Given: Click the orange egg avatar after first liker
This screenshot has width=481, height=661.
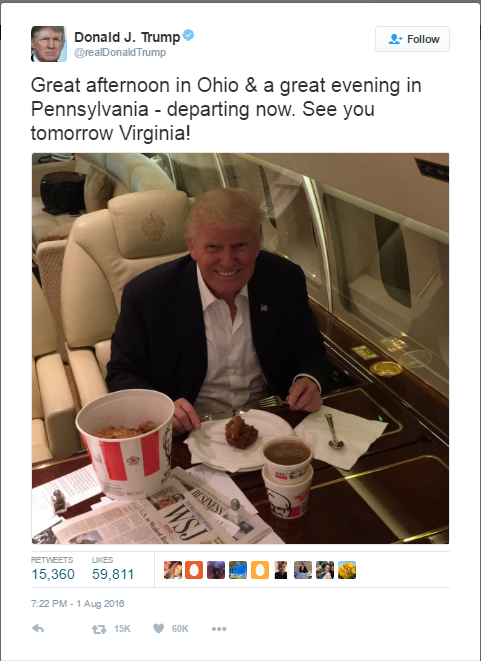Looking at the screenshot, I should (194, 570).
